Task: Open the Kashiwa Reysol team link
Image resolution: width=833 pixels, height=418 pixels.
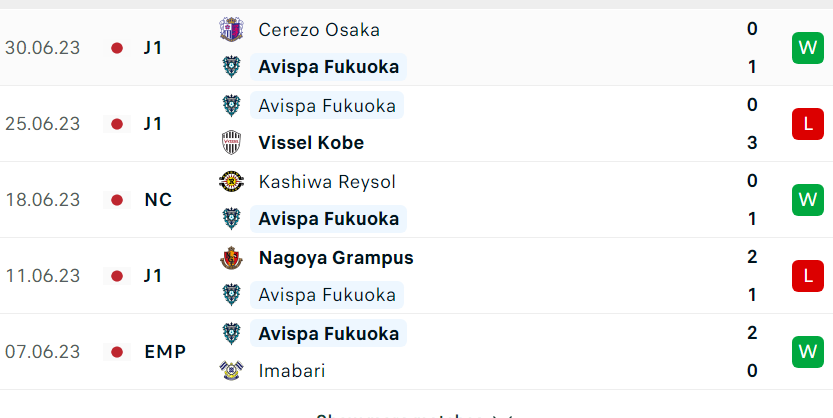Action: tap(327, 182)
